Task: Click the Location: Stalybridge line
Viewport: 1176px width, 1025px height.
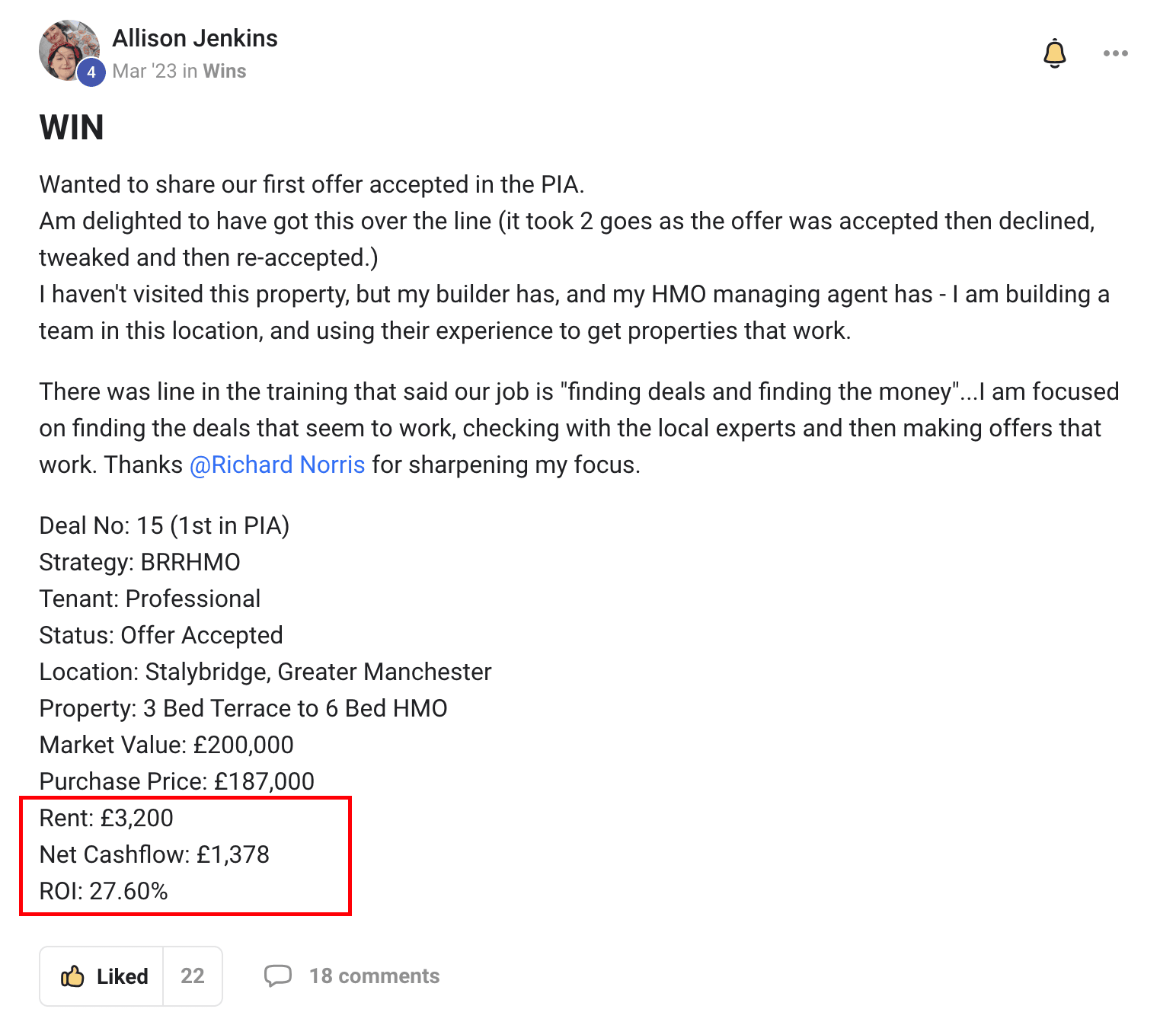Action: tap(265, 672)
